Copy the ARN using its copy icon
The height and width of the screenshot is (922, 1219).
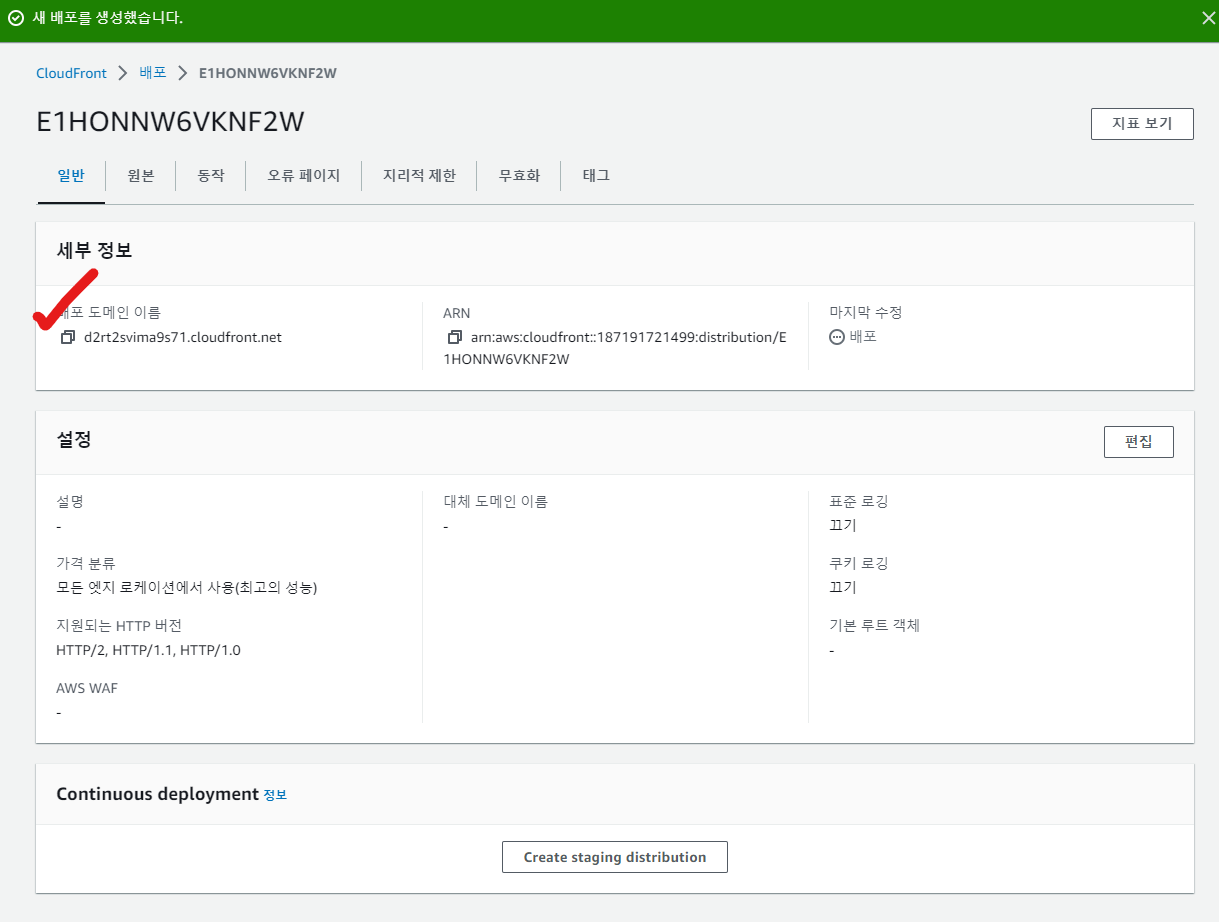455,338
